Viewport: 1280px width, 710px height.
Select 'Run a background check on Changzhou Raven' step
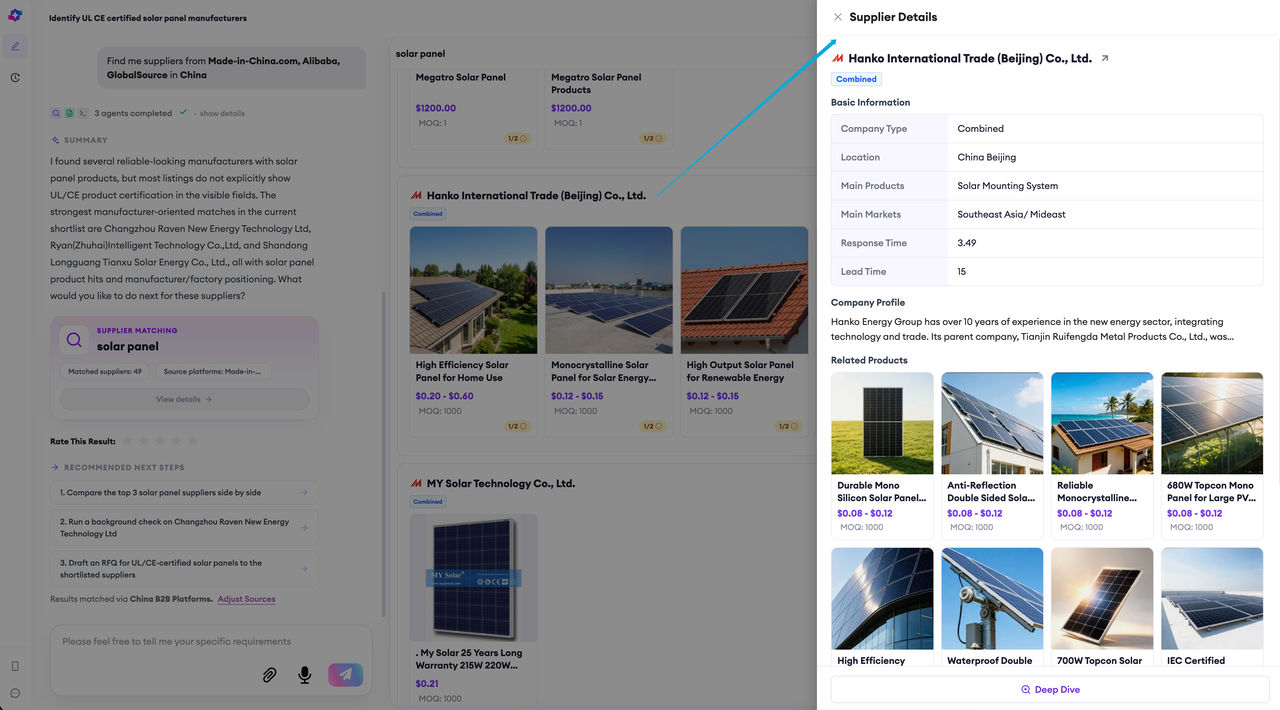pos(184,528)
